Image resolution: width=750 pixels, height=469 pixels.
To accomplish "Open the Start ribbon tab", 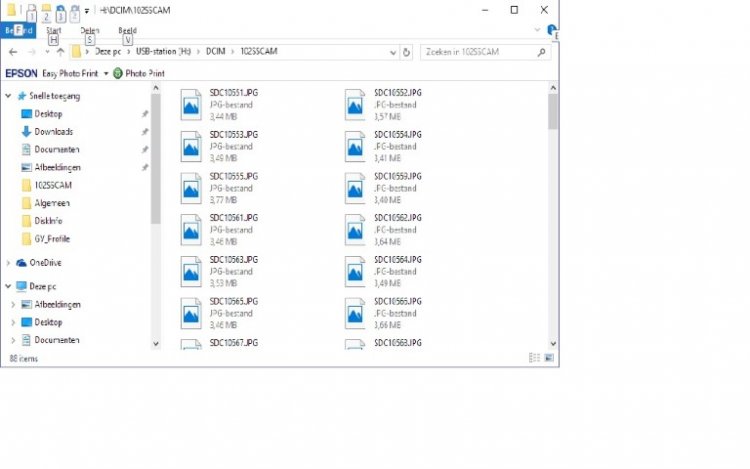I will pos(54,30).
